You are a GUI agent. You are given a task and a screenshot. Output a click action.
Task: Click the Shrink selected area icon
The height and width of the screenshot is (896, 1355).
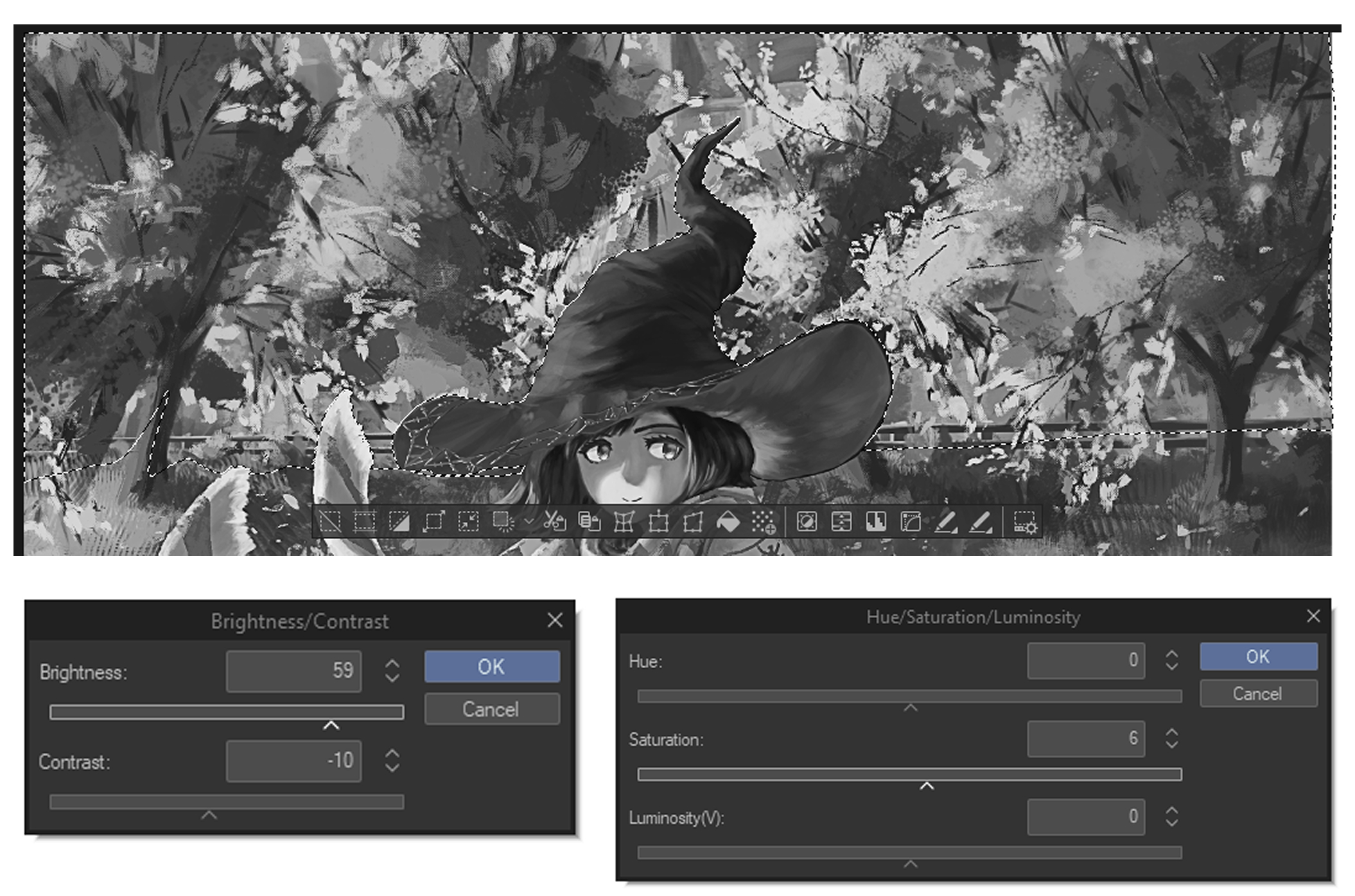pyautogui.click(x=468, y=521)
